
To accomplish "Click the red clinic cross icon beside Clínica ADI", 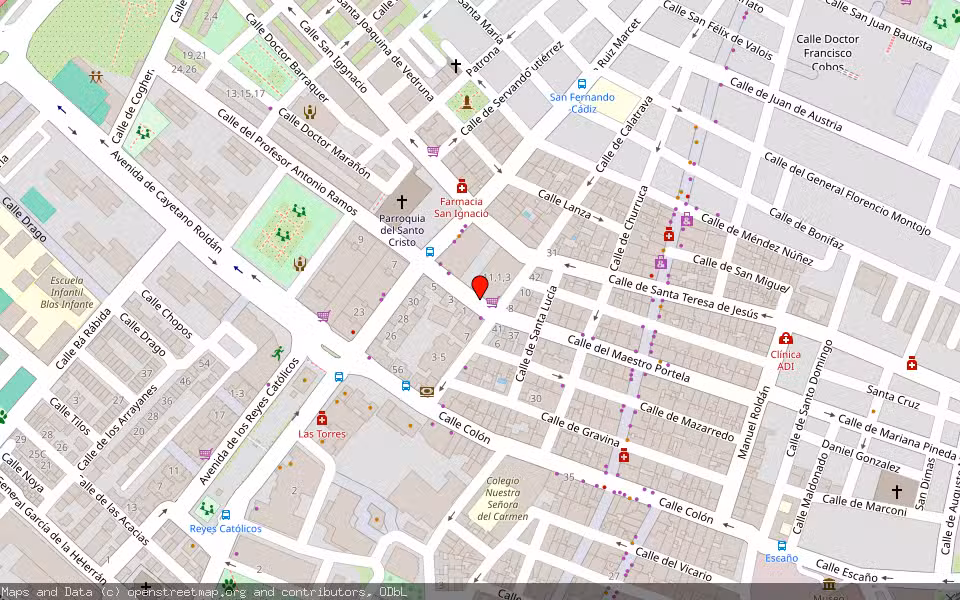I will click(786, 337).
